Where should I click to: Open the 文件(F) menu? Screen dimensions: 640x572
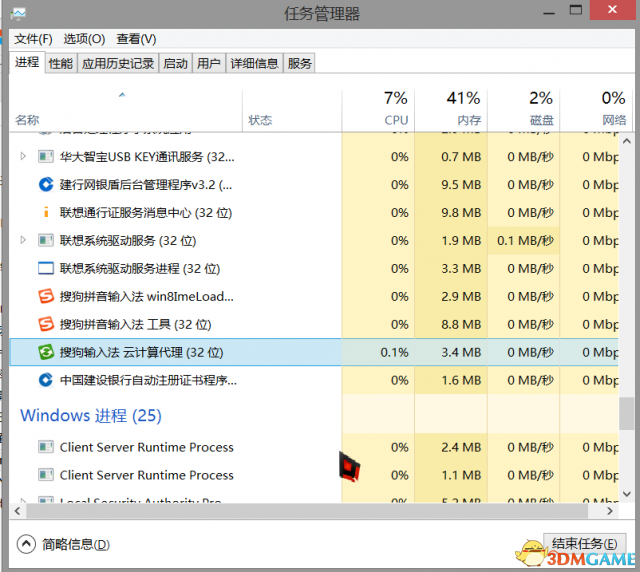click(33, 39)
